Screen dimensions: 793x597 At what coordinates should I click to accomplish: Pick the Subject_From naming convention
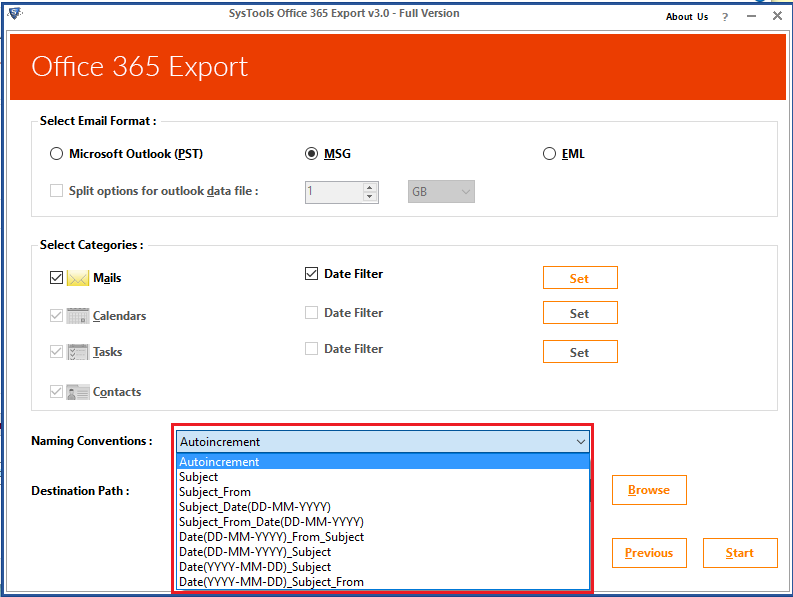384,492
